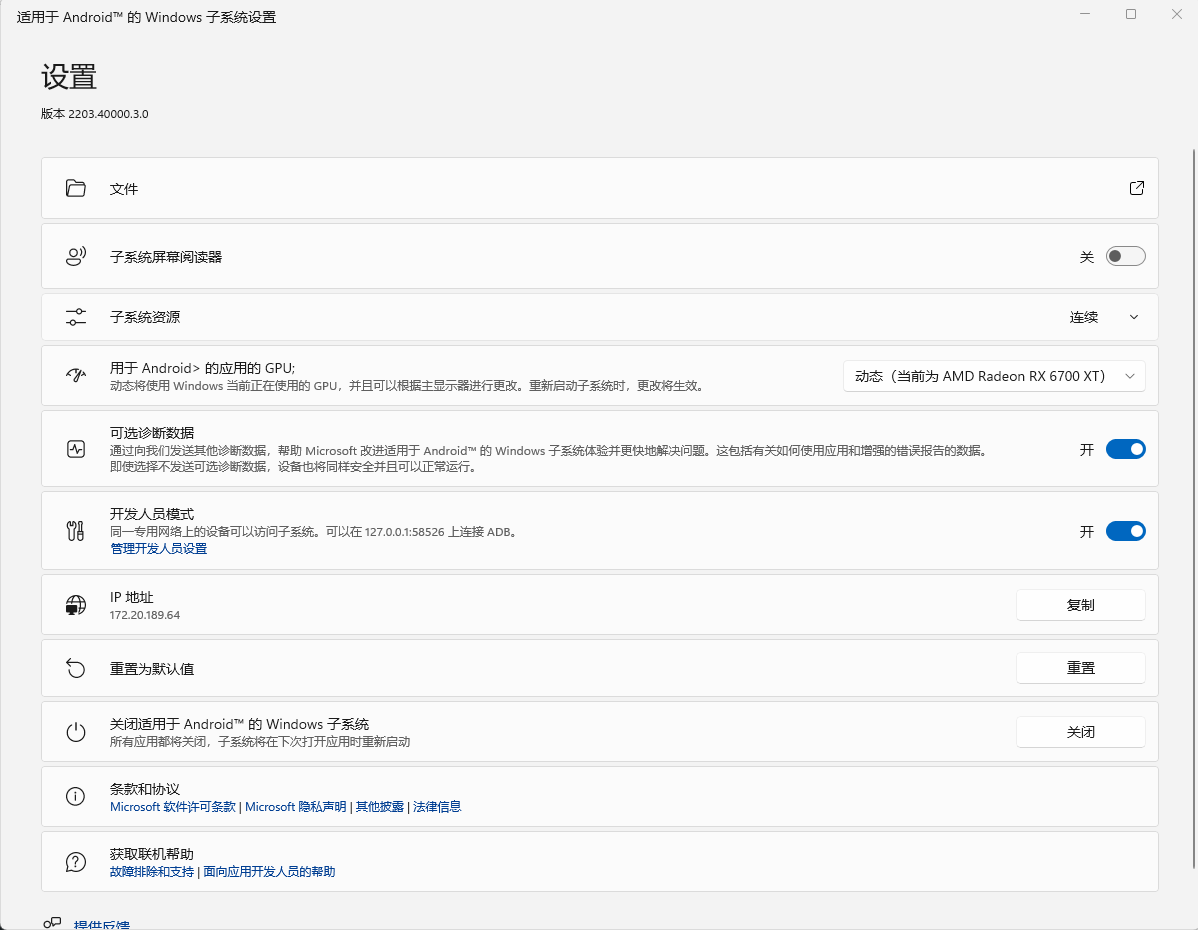The width and height of the screenshot is (1198, 930).
Task: Open the Microsoft 隐私声明 link
Action: point(296,806)
